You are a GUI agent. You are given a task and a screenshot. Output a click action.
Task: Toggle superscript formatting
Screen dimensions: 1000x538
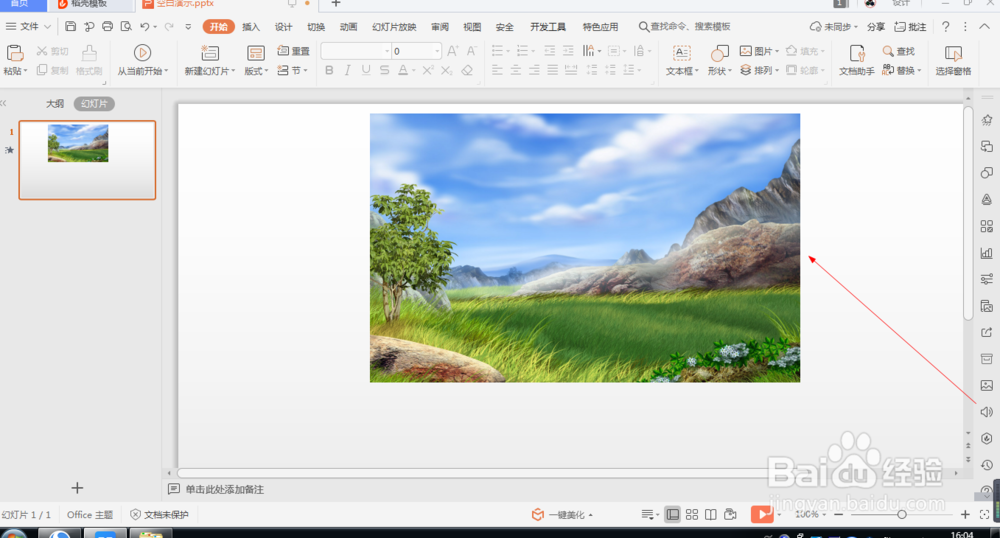click(427, 70)
